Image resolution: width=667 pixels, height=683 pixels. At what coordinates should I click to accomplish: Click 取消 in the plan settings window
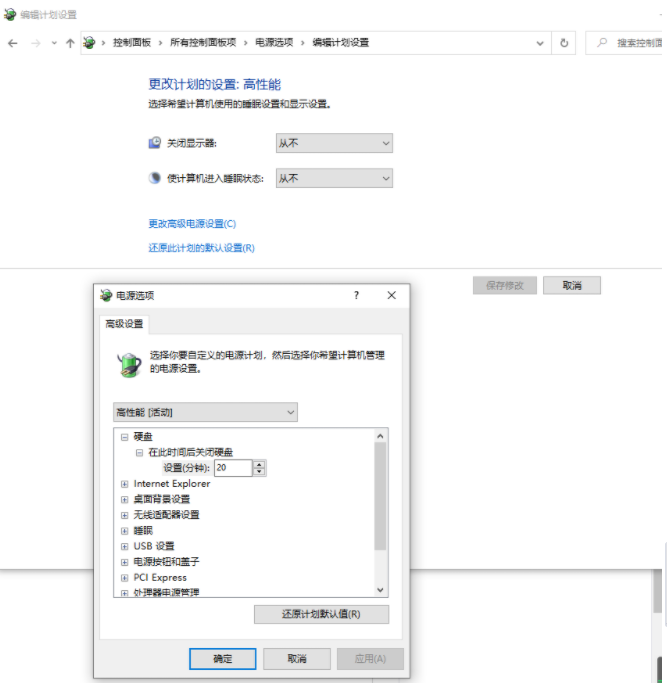pyautogui.click(x=572, y=285)
